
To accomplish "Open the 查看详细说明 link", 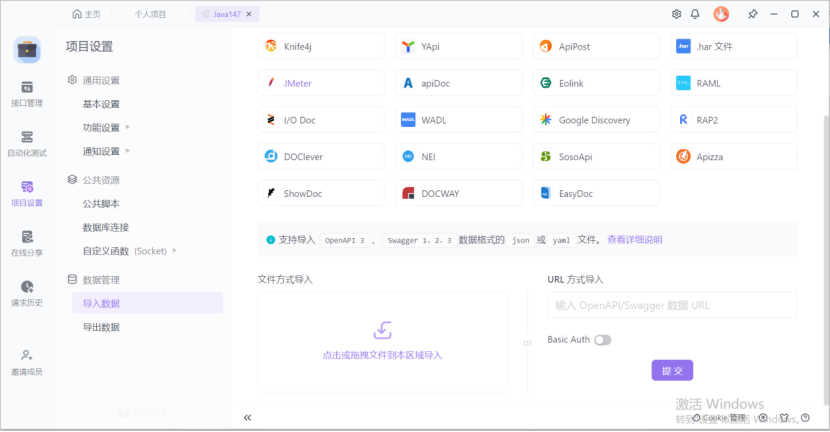I will coord(635,240).
